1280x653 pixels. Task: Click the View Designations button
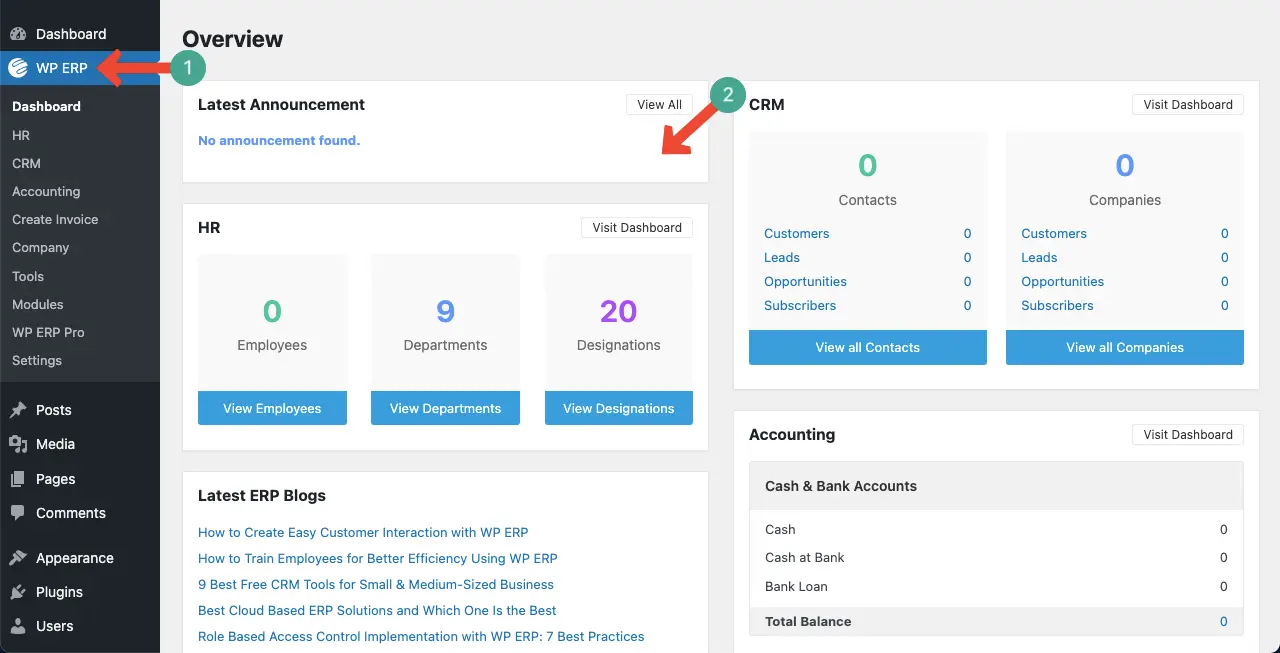pos(619,408)
